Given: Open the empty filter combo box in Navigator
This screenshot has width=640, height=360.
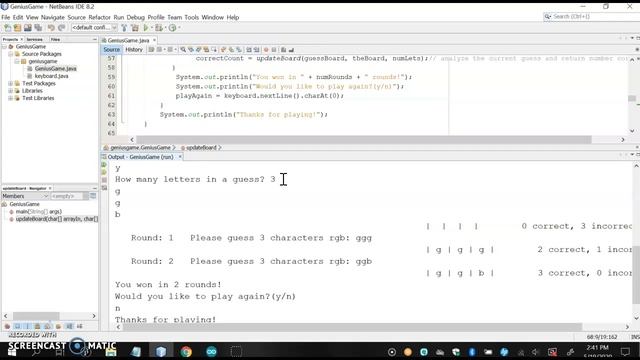Looking at the screenshot, I should click(69, 196).
